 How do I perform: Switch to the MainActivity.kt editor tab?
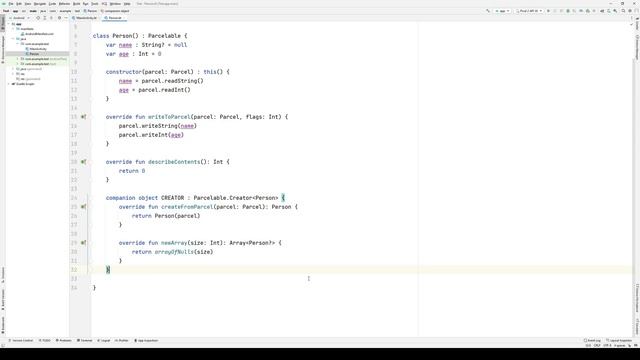[x=84, y=18]
